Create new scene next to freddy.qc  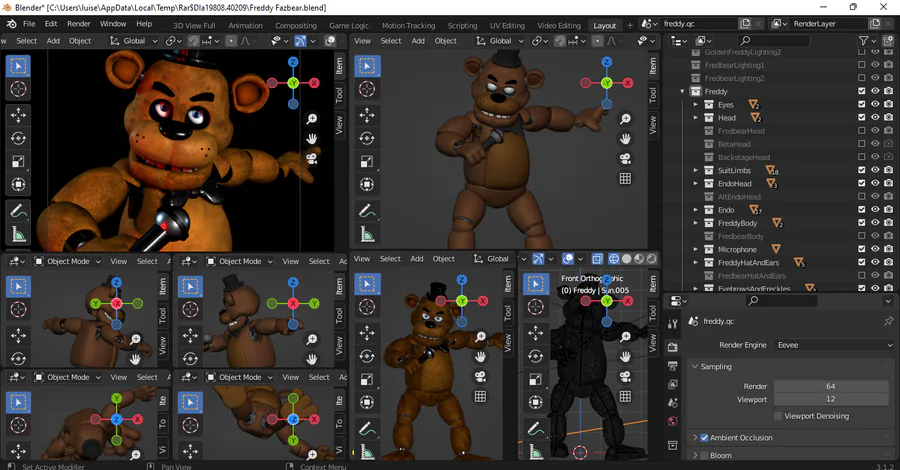tap(745, 24)
